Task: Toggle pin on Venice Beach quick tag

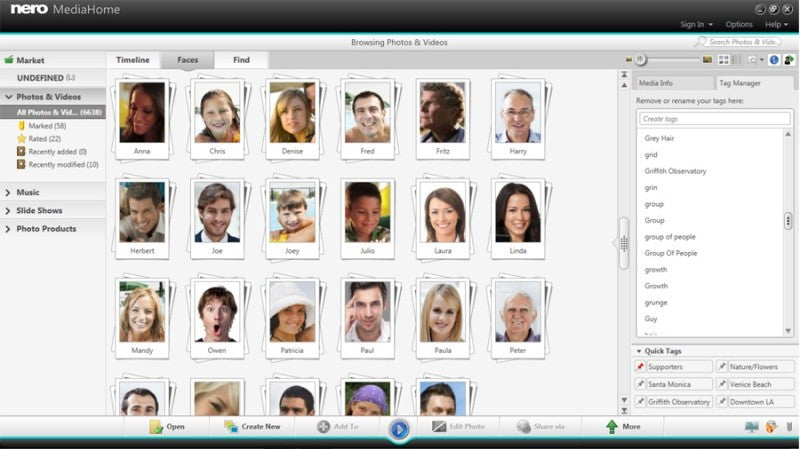Action: [x=722, y=384]
